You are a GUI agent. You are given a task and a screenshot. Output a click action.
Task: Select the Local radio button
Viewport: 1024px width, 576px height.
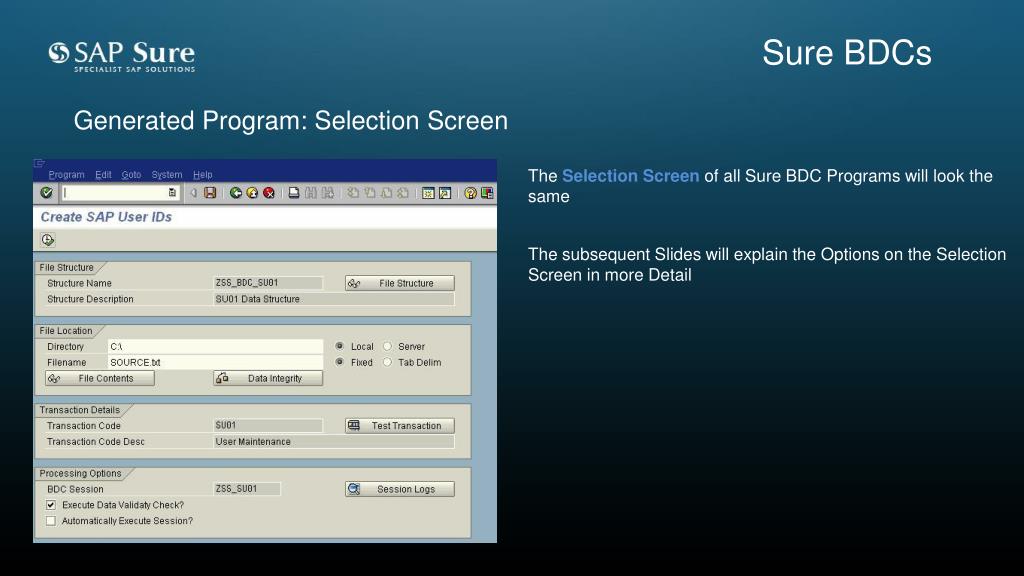coord(340,346)
